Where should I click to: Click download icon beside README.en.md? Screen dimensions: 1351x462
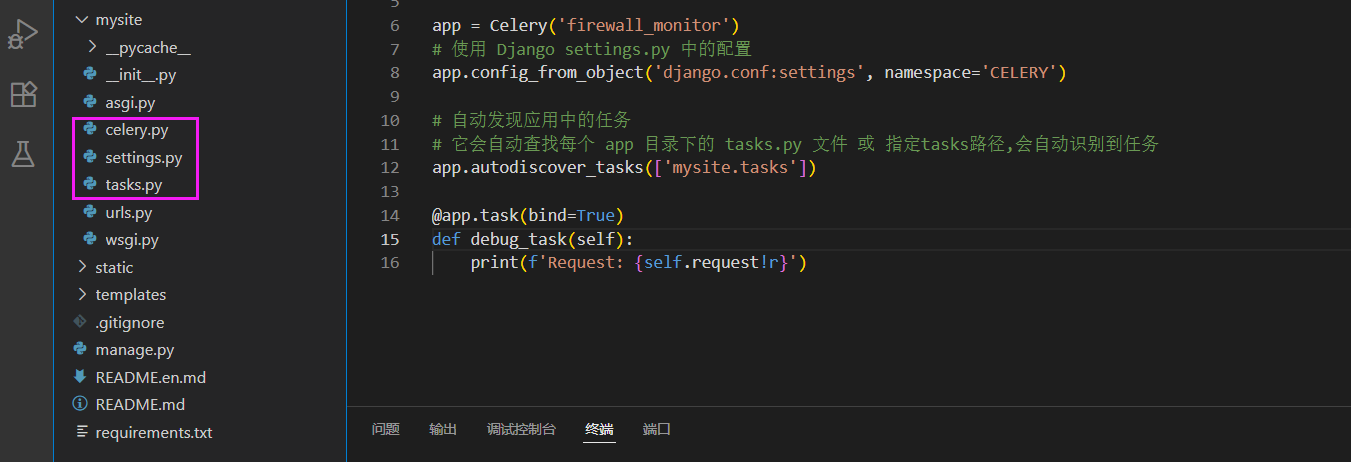coord(80,377)
